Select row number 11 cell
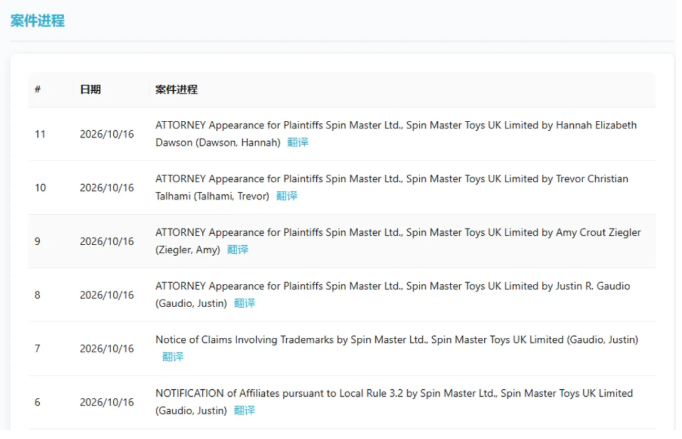Viewport: 682px width, 439px height. pyautogui.click(x=40, y=134)
